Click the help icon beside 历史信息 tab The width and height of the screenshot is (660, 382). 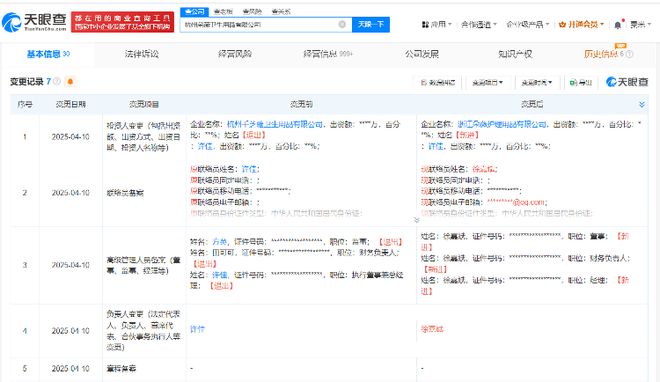[x=630, y=54]
